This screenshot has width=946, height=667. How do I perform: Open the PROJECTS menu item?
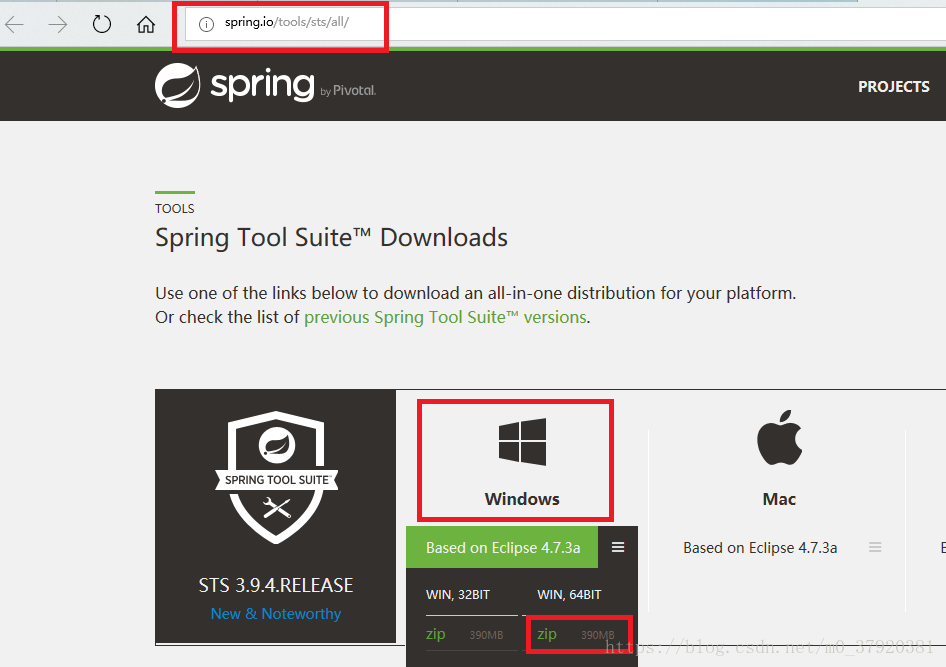[x=894, y=87]
